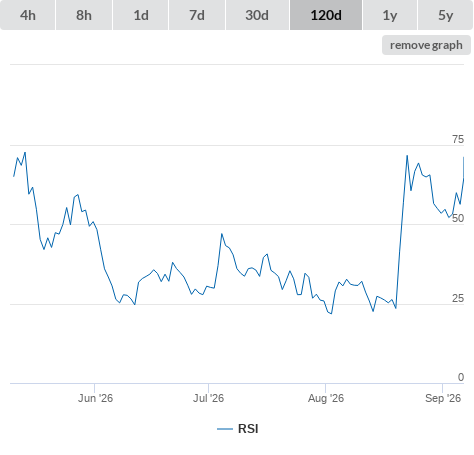
Task: Click the 50 level gridline label
Action: 458,218
